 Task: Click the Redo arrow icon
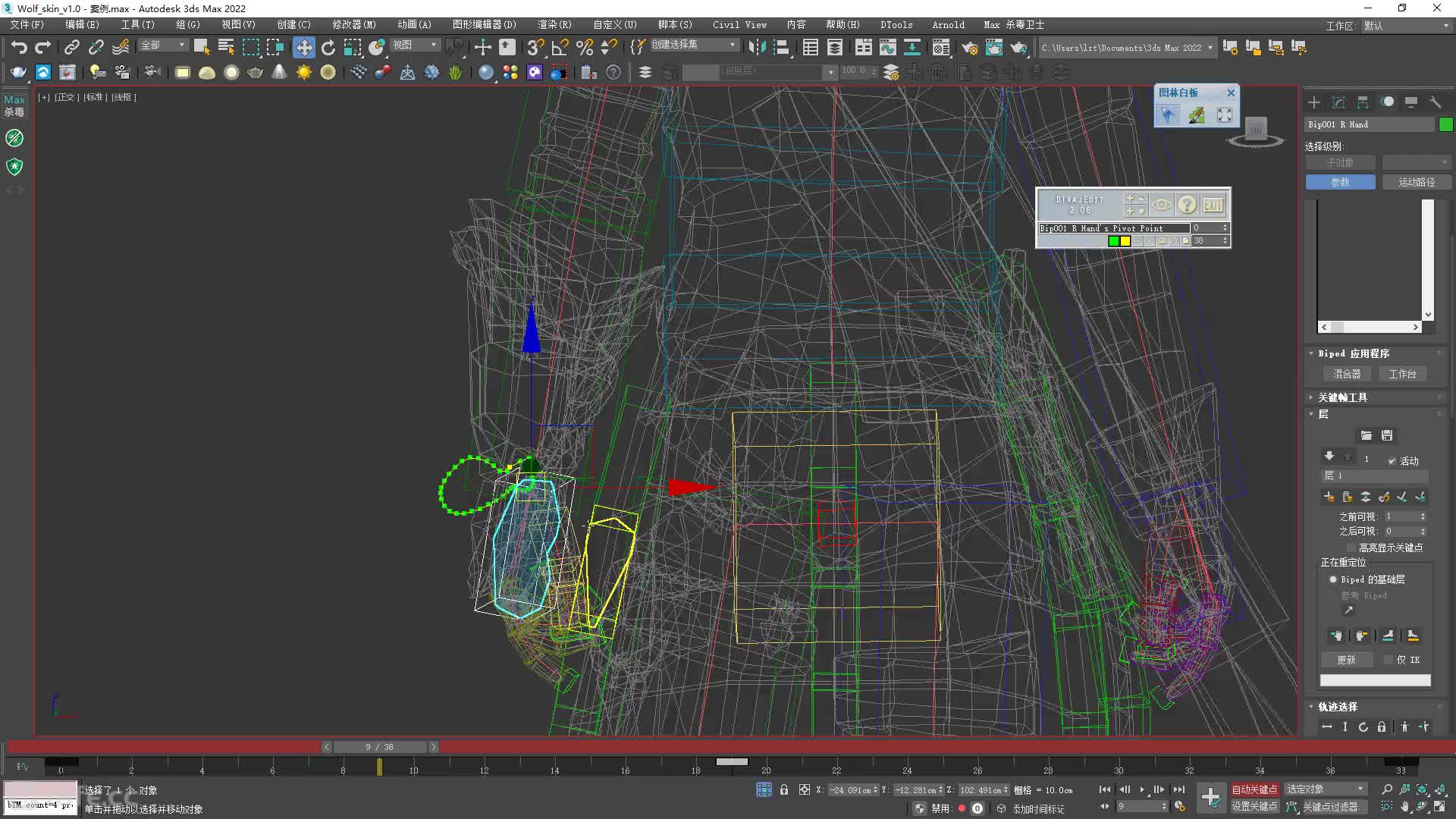[x=43, y=47]
